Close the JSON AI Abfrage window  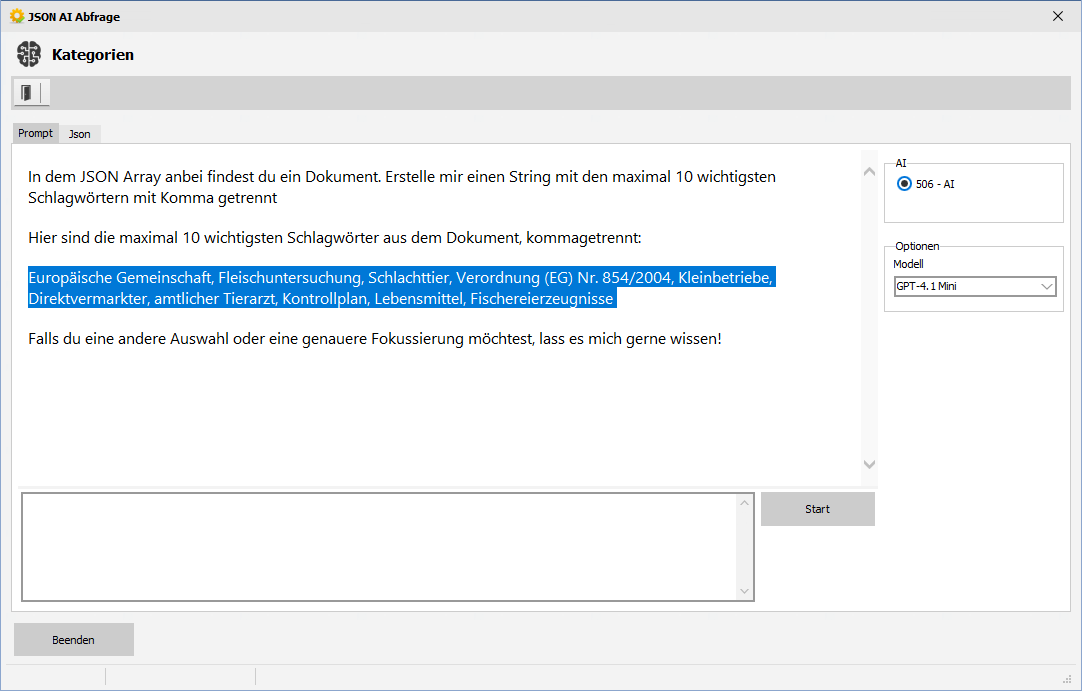1058,16
